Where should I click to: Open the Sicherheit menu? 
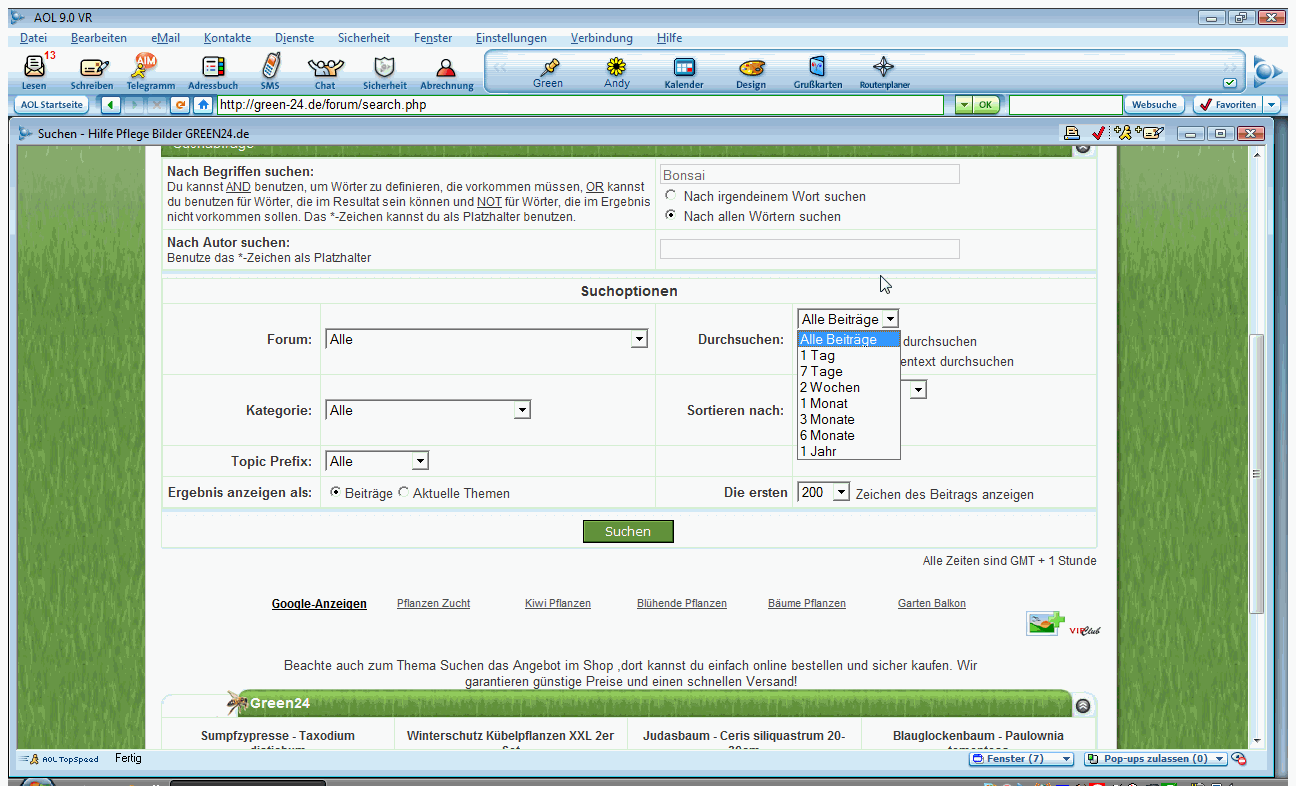point(363,38)
